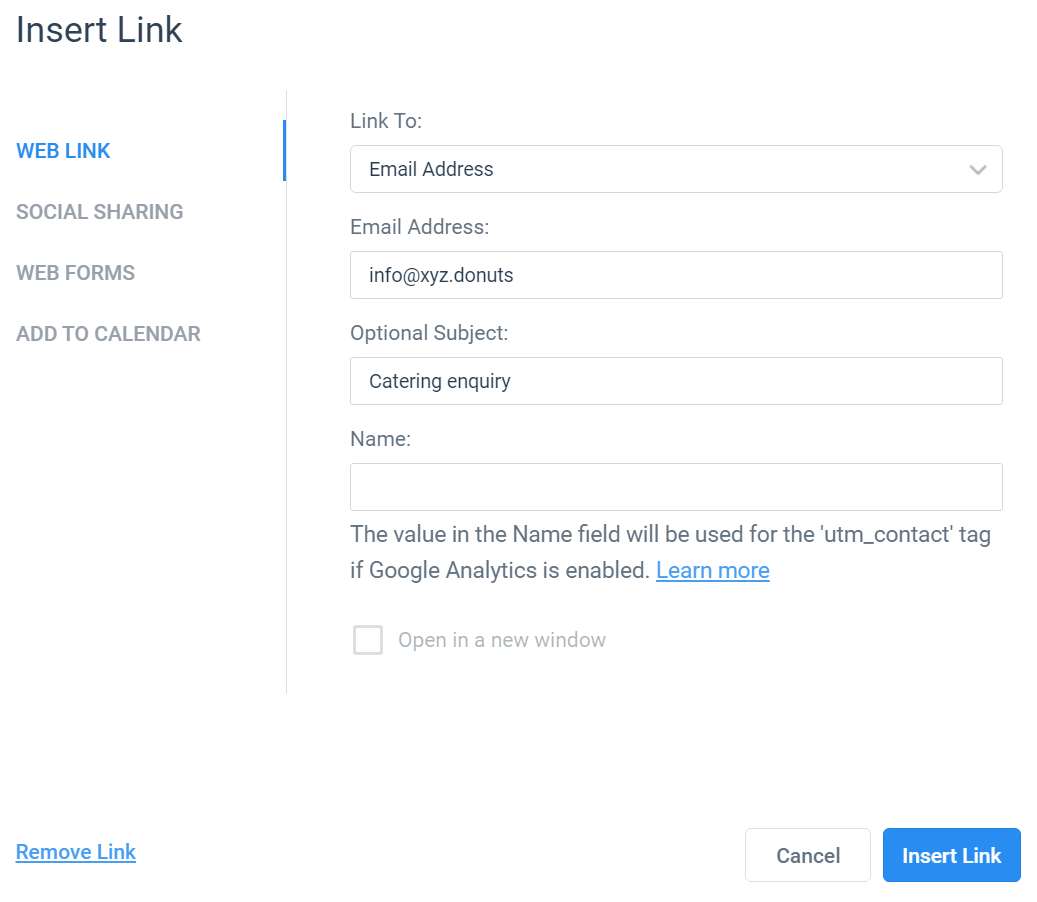Click the utm_contact helper text
The image size is (1037, 902).
click(x=670, y=552)
